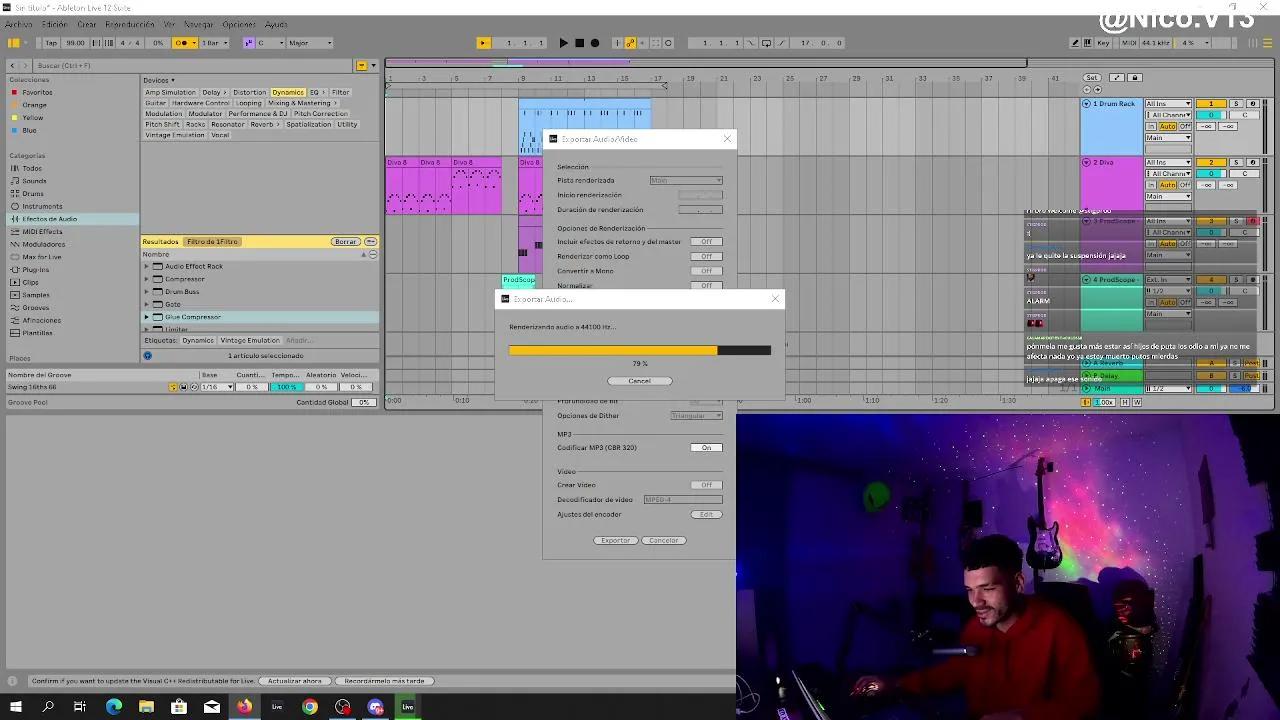
Task: Enable Normalizar in the export options
Action: 706,285
